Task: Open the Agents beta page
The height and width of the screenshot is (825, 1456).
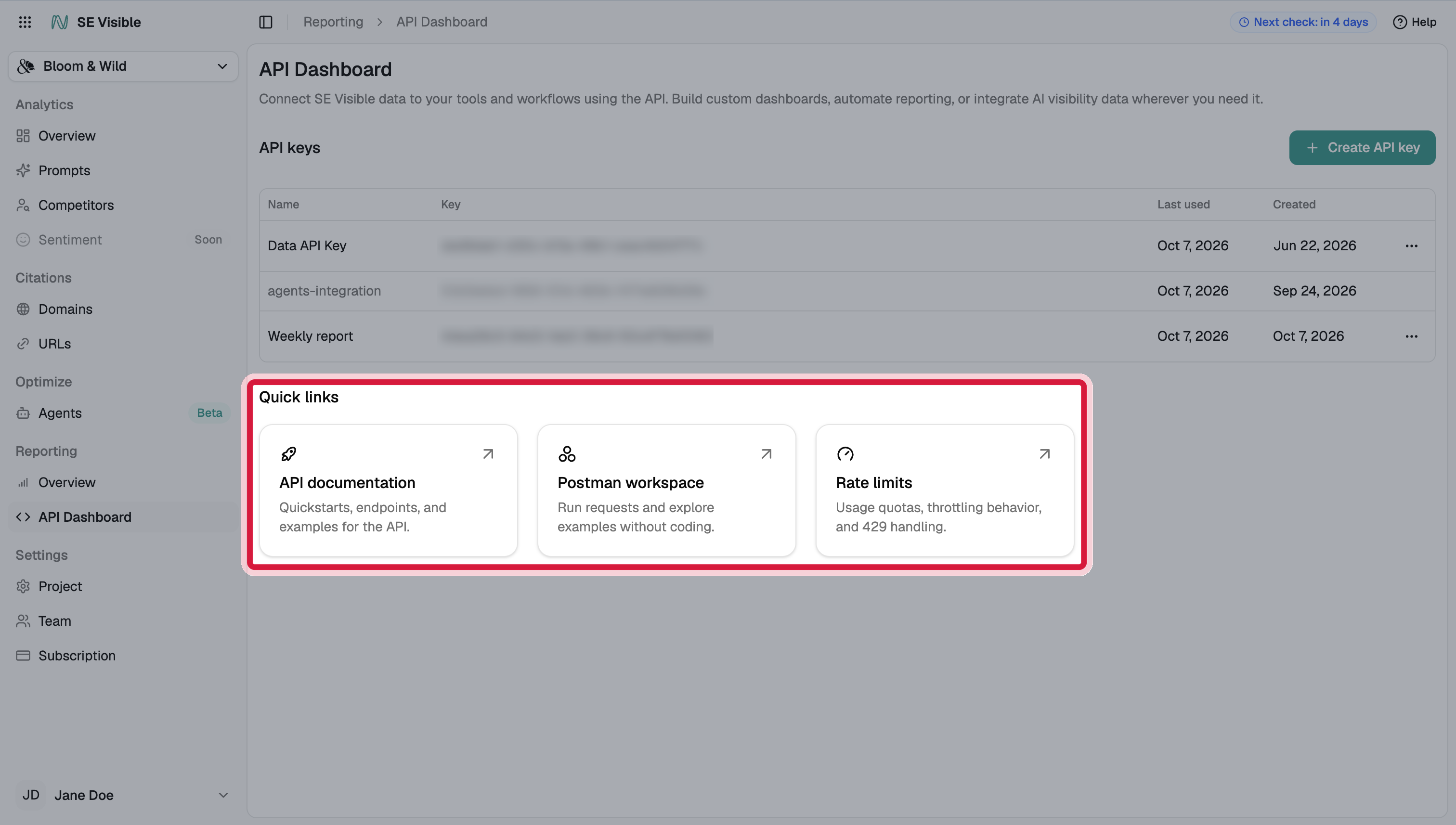Action: coord(123,413)
